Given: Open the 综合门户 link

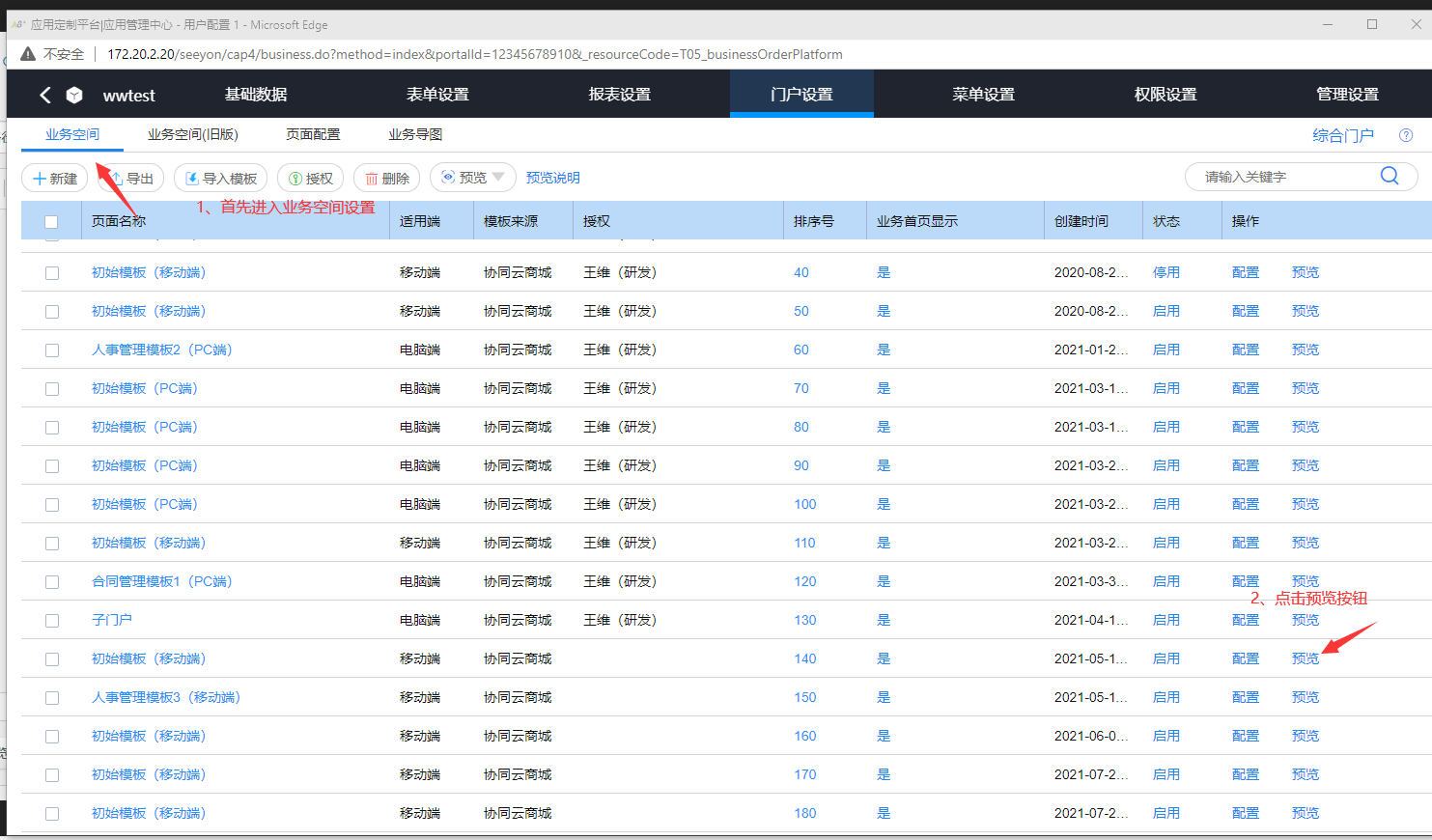Looking at the screenshot, I should click(1342, 135).
